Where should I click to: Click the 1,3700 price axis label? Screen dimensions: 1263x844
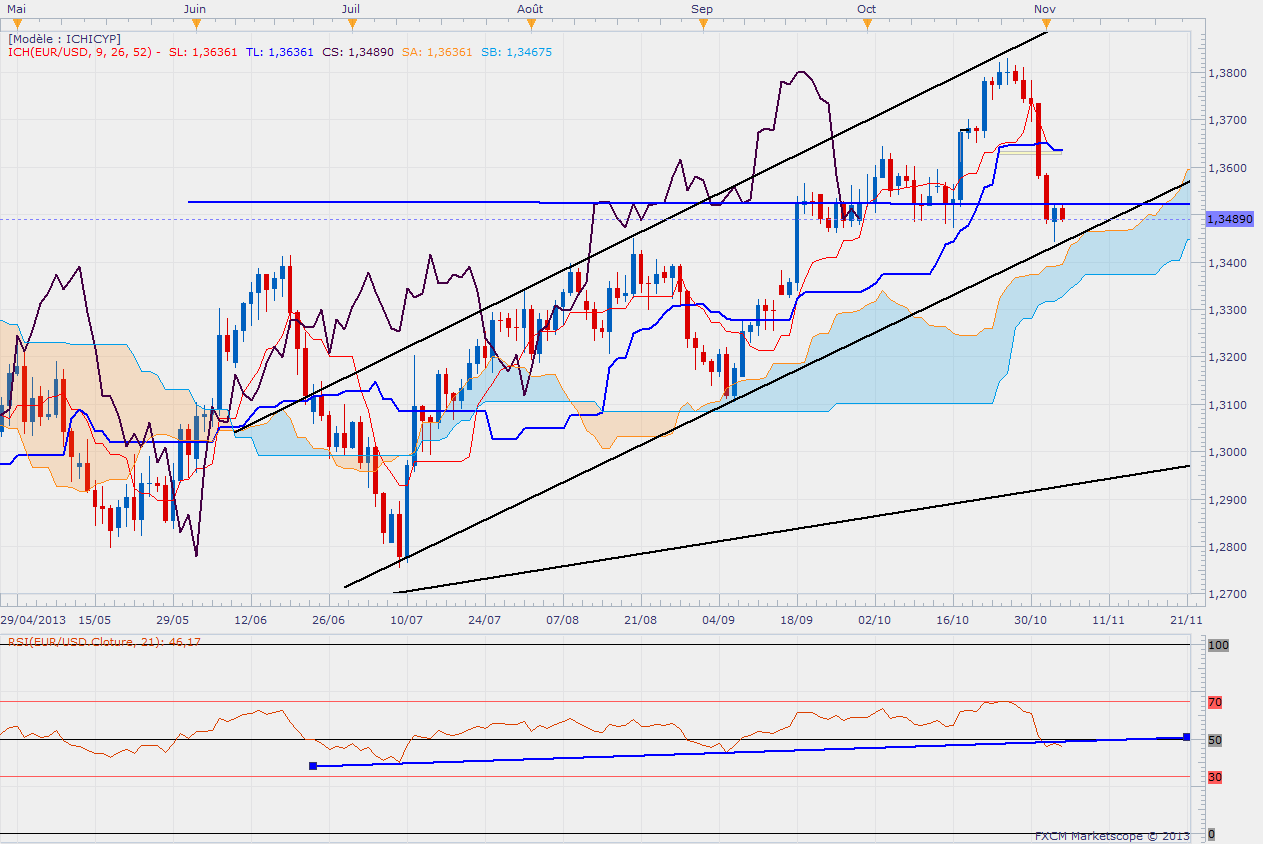coord(1226,120)
